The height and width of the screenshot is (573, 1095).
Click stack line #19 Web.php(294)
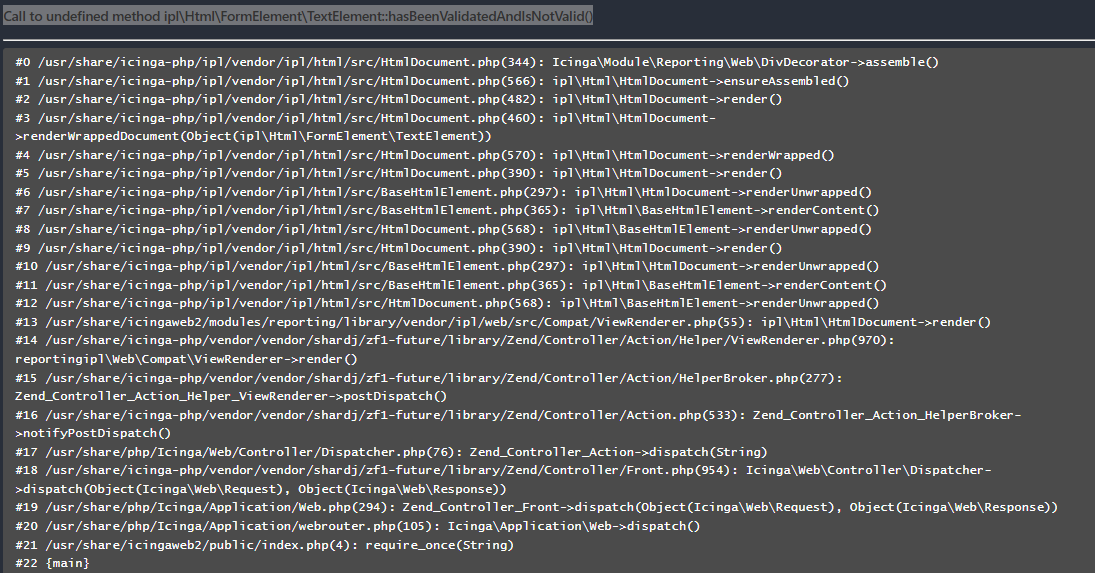click(x=536, y=507)
